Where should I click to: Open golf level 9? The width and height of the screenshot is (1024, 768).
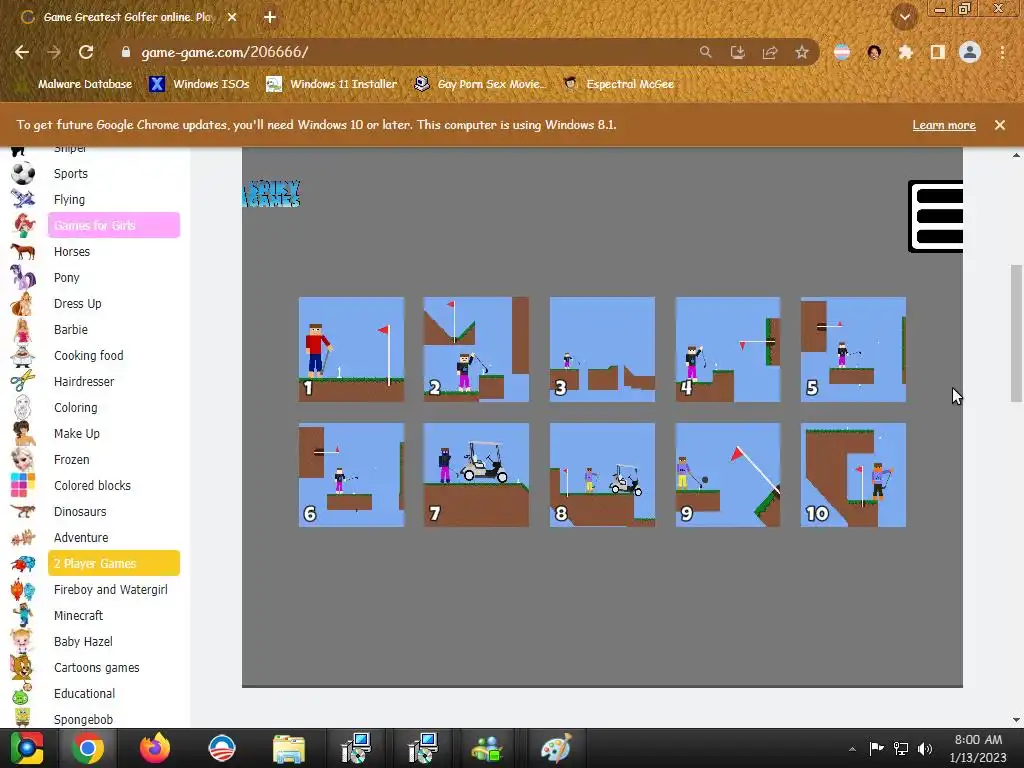click(728, 475)
